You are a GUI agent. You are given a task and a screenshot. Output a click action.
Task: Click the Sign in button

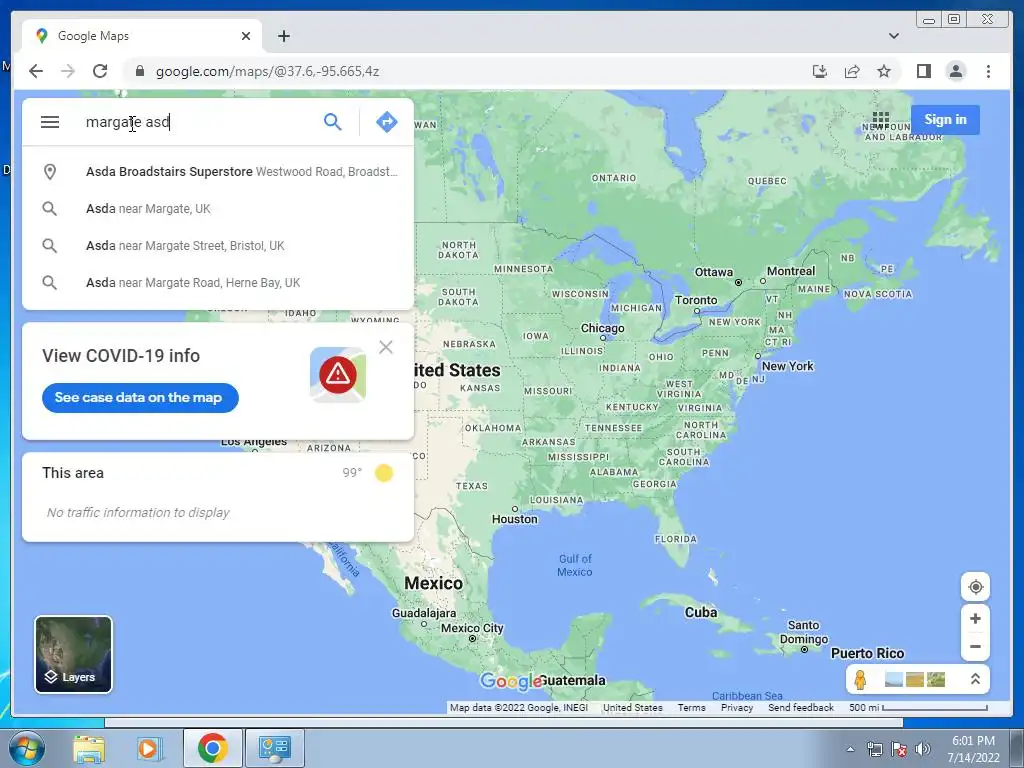coord(945,120)
